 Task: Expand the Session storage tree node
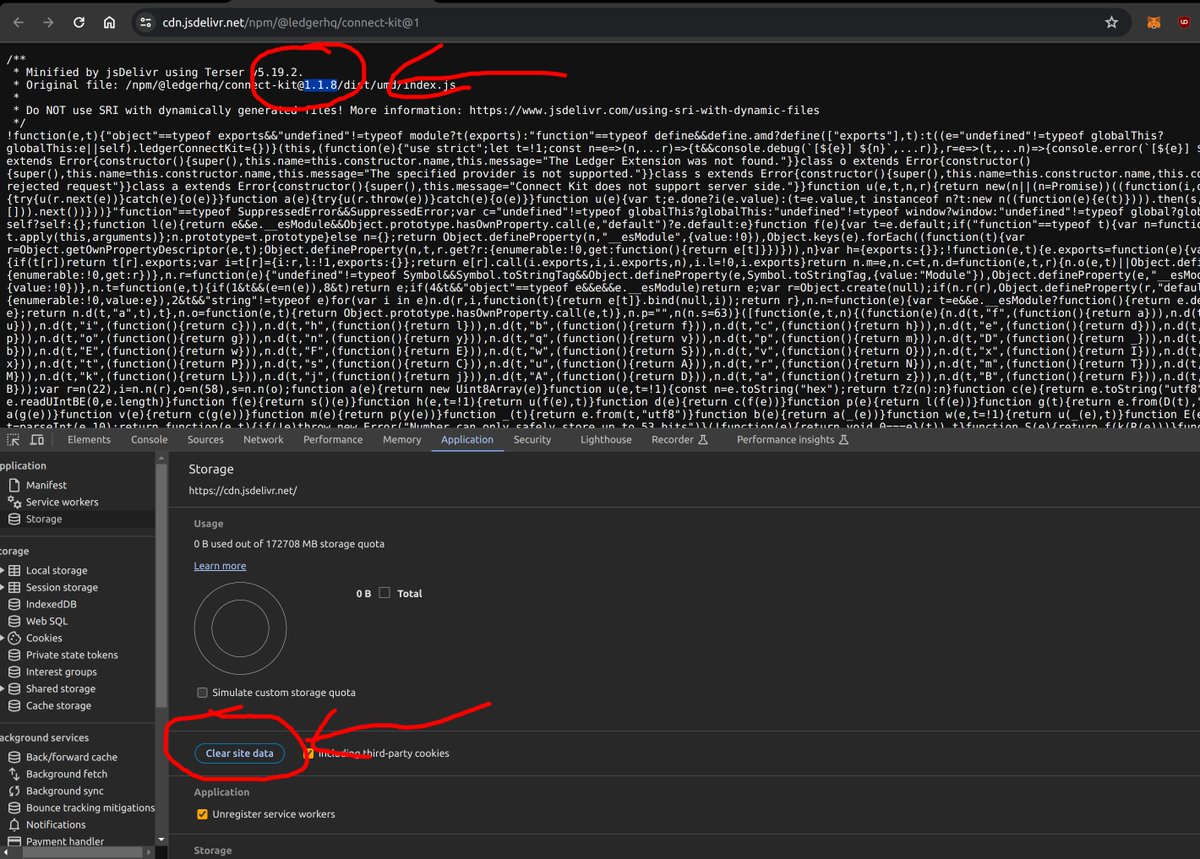tap(3, 588)
